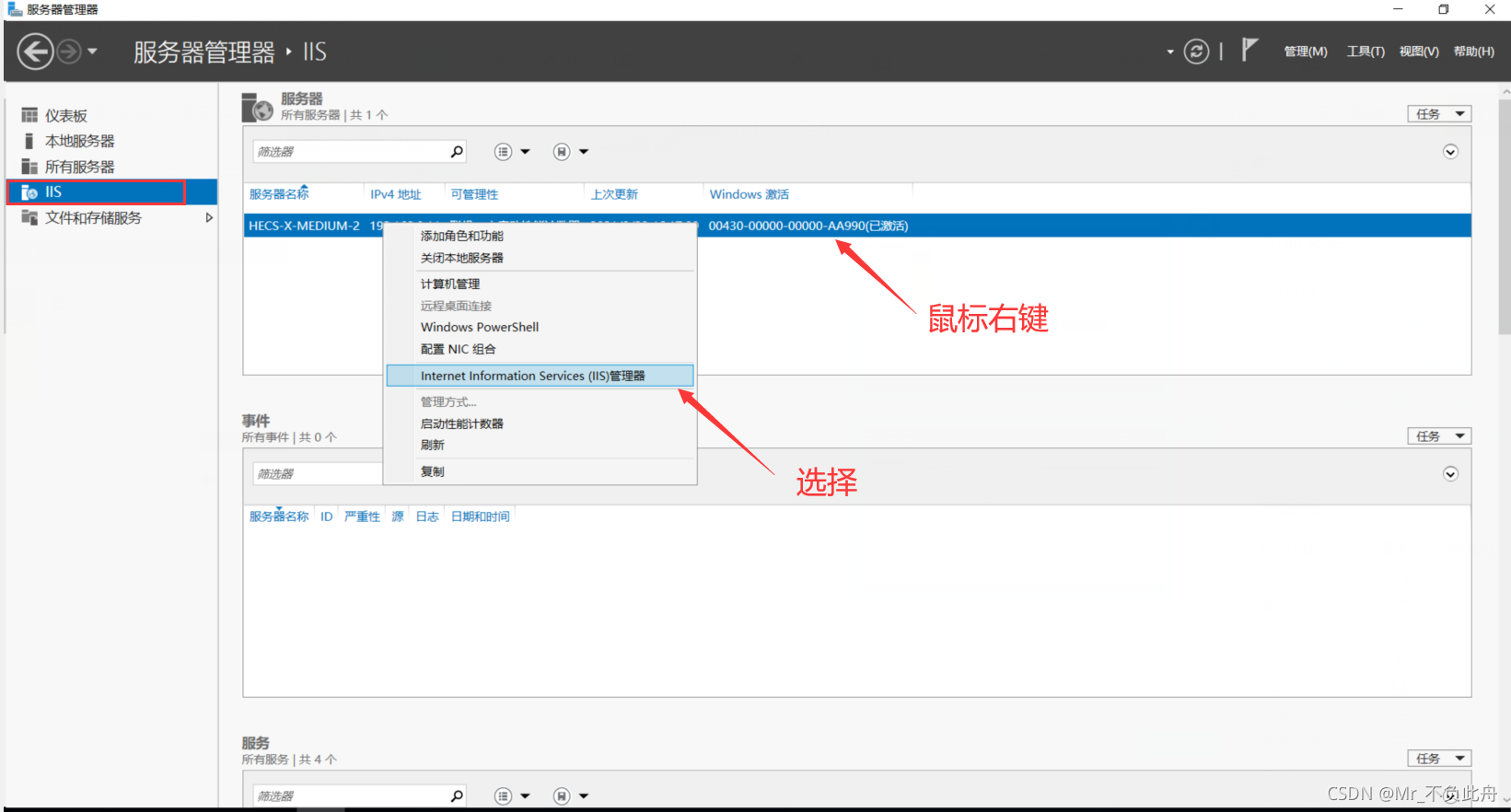1511x812 pixels.
Task: Select the HECS-X-MEDIUM-2 server row
Action: pos(857,226)
